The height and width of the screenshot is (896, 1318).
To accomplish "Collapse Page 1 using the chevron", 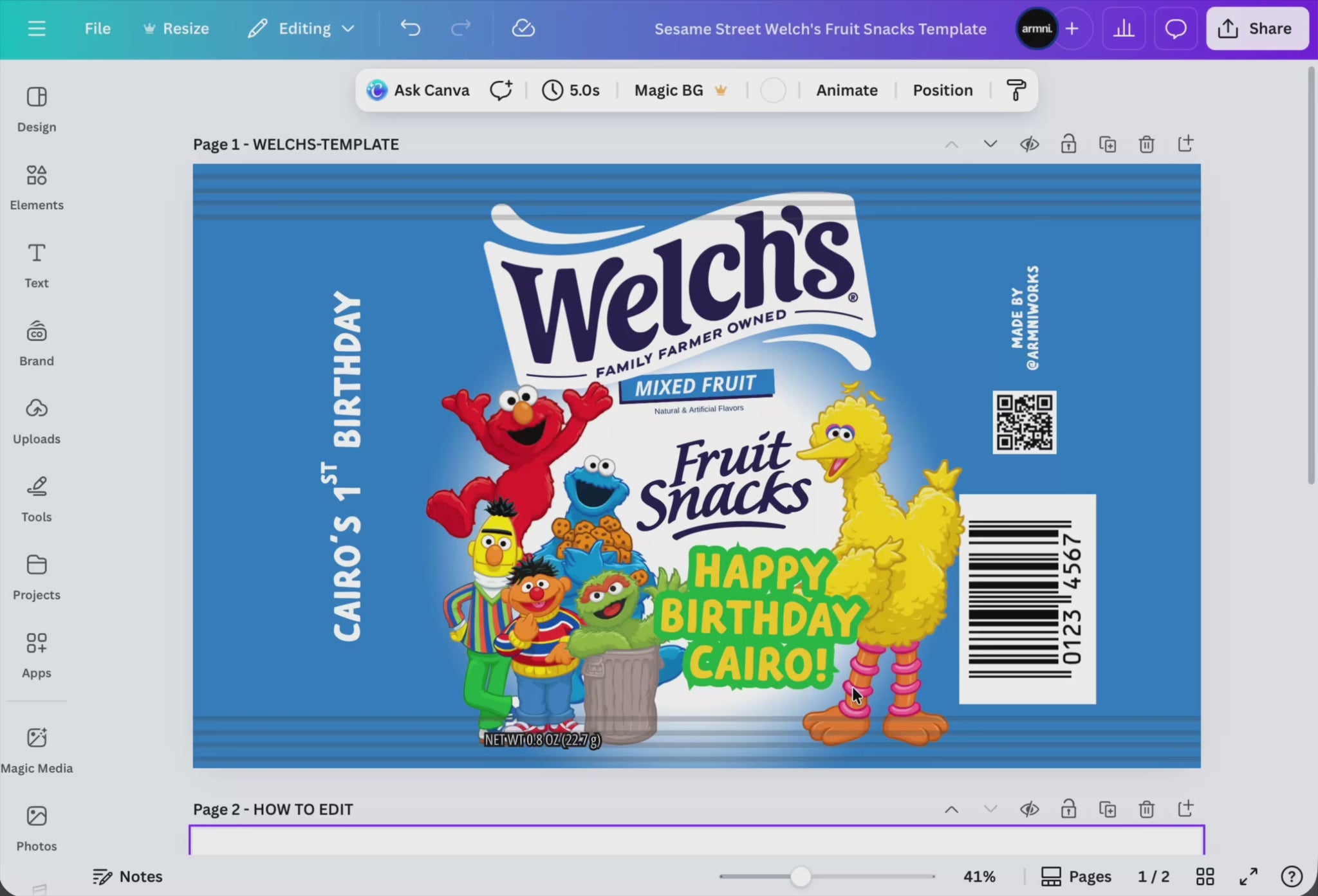I will coord(951,143).
